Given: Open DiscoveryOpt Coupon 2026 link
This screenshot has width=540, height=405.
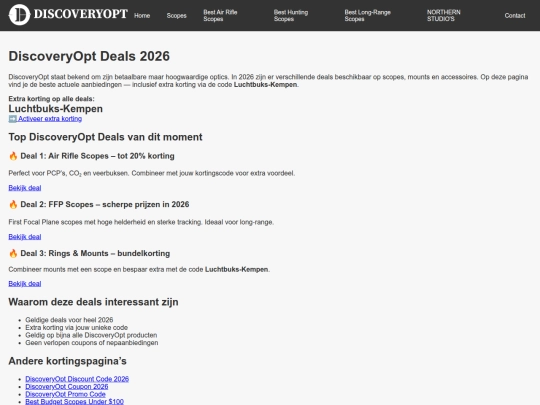Looking at the screenshot, I should (x=67, y=386).
